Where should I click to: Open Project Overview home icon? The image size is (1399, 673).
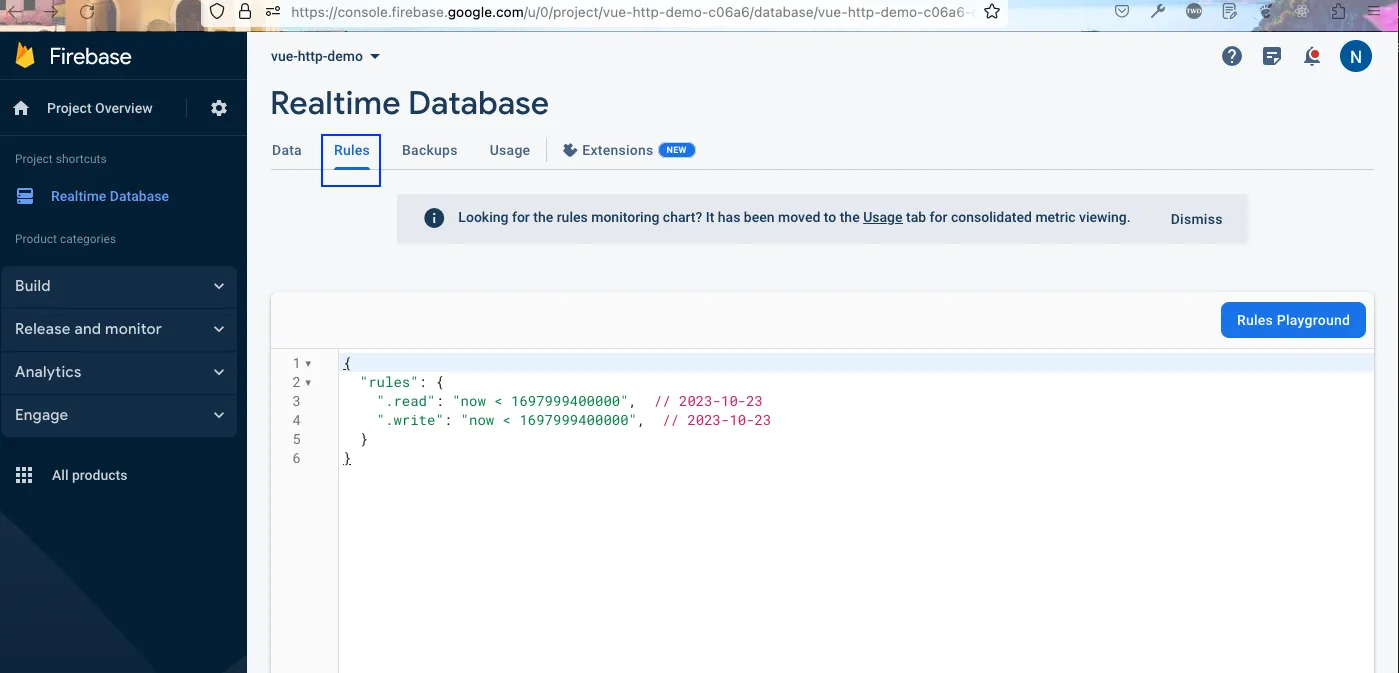pyautogui.click(x=21, y=108)
